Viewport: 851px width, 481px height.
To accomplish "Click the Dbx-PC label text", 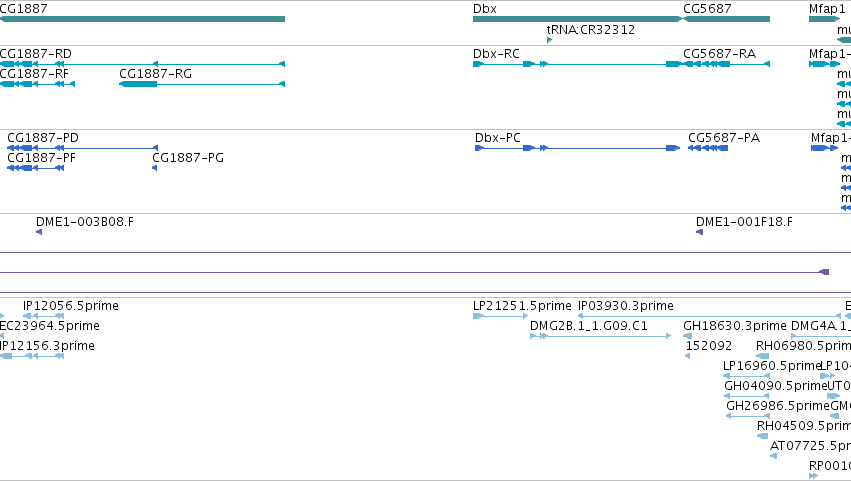I will (x=498, y=138).
